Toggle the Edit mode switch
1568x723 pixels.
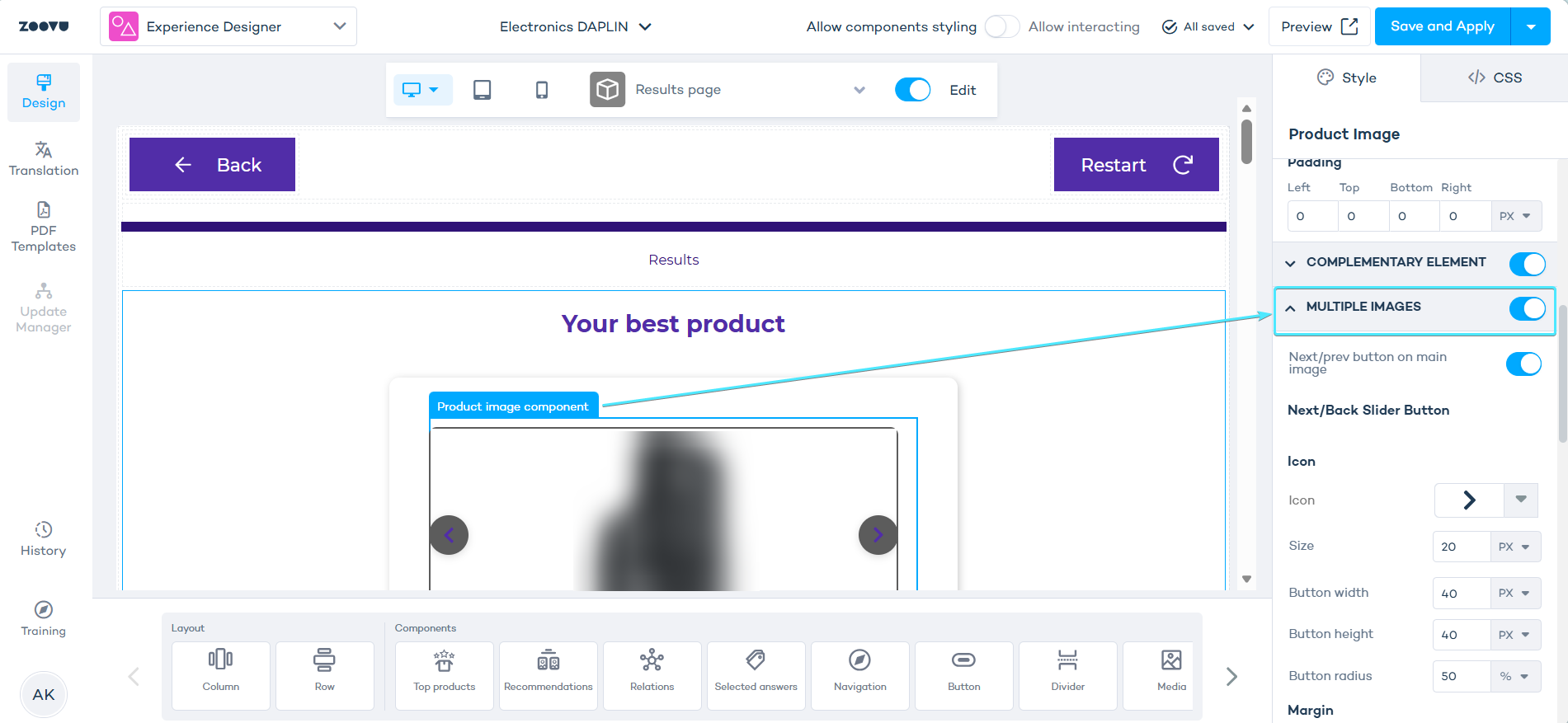tap(912, 90)
